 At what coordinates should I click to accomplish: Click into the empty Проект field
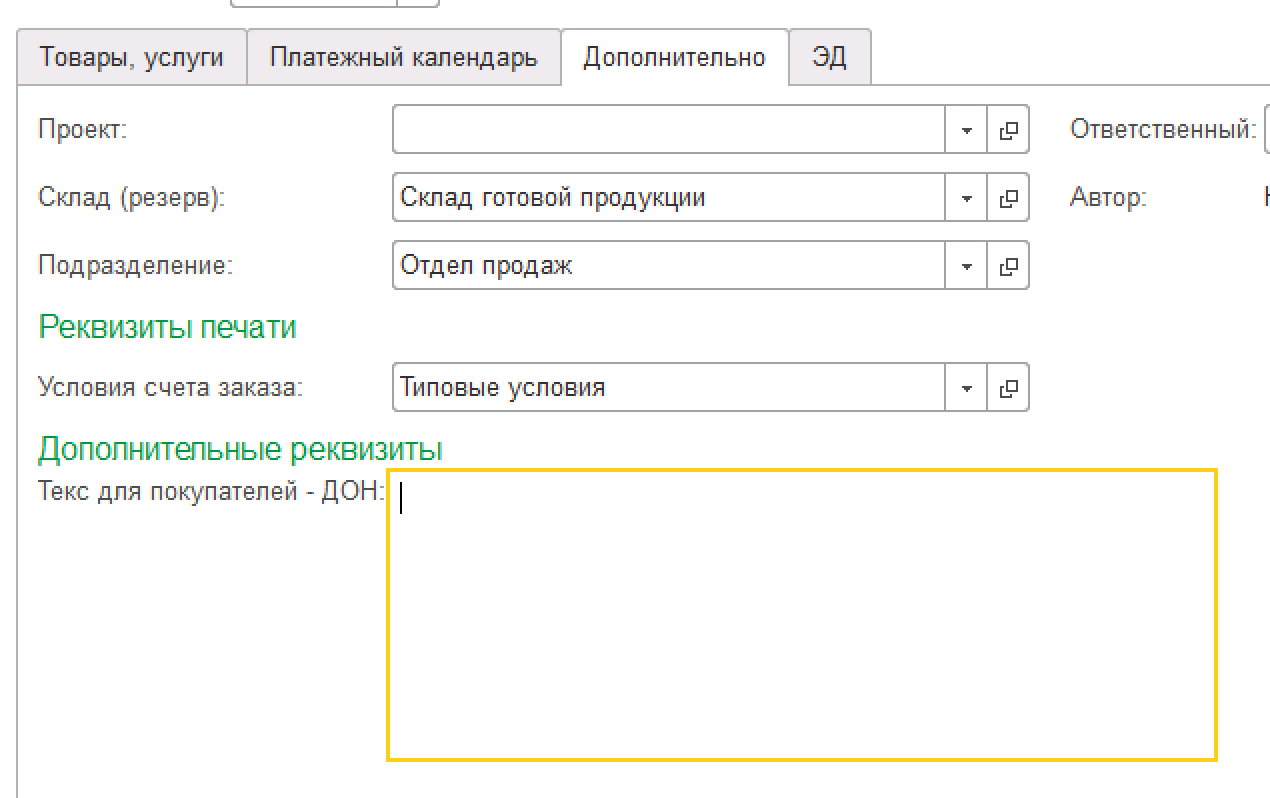(x=668, y=130)
